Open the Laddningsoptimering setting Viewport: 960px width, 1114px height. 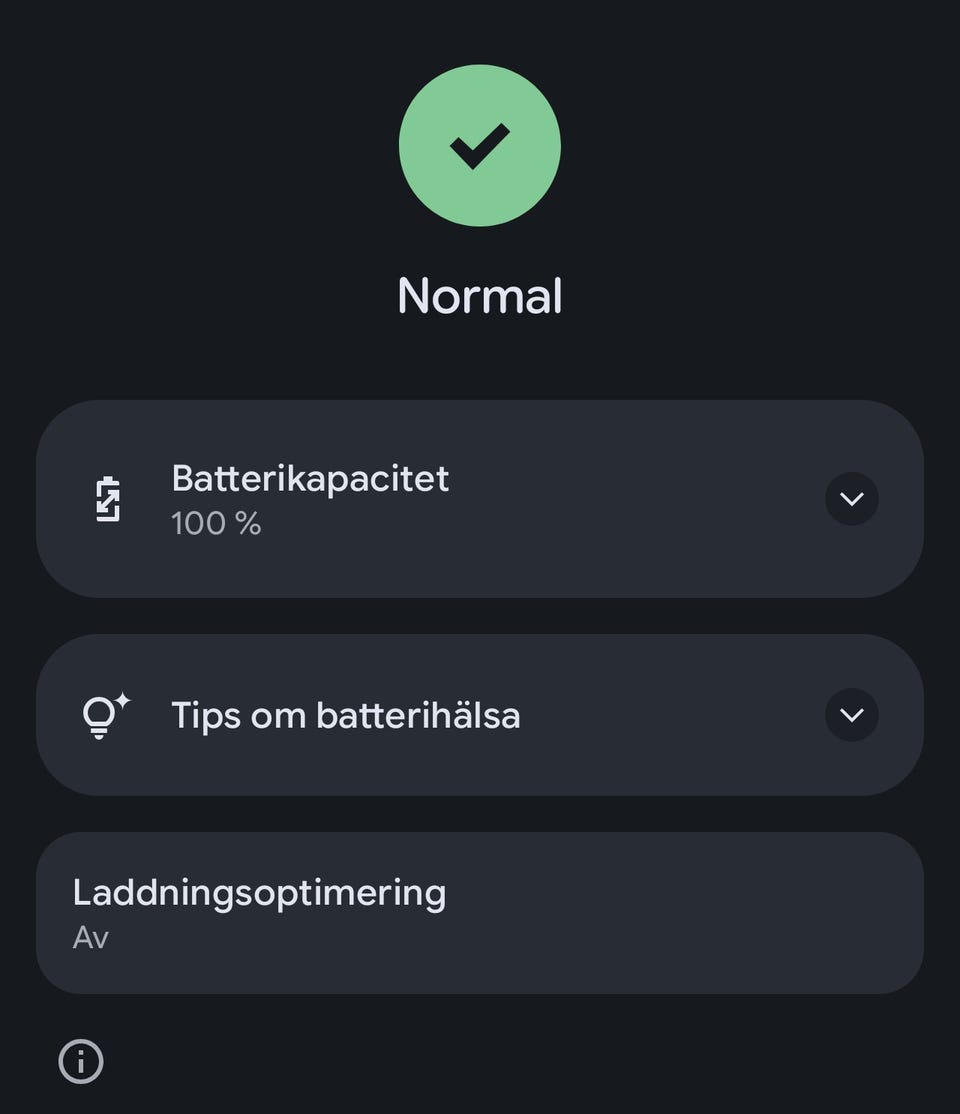pyautogui.click(x=259, y=892)
